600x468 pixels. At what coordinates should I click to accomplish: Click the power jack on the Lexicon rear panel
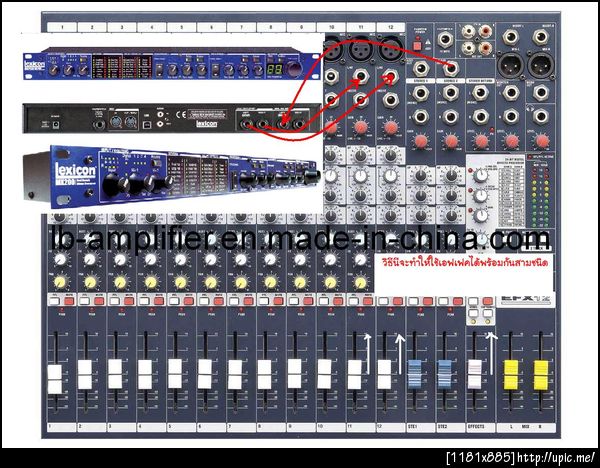click(x=56, y=124)
